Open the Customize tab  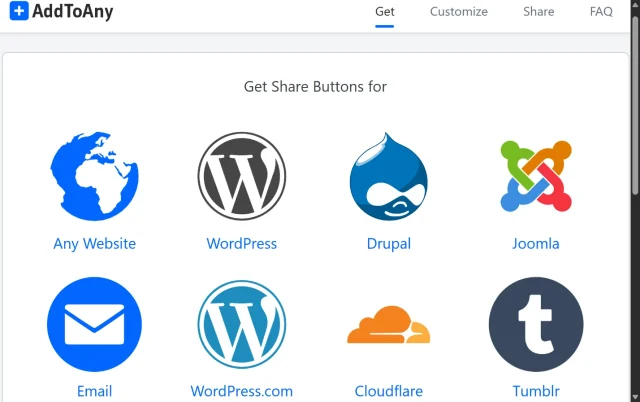pyautogui.click(x=459, y=11)
